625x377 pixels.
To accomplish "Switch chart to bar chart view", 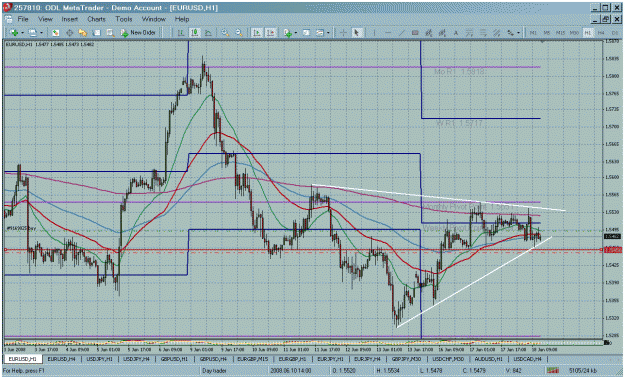I will tap(181, 33).
